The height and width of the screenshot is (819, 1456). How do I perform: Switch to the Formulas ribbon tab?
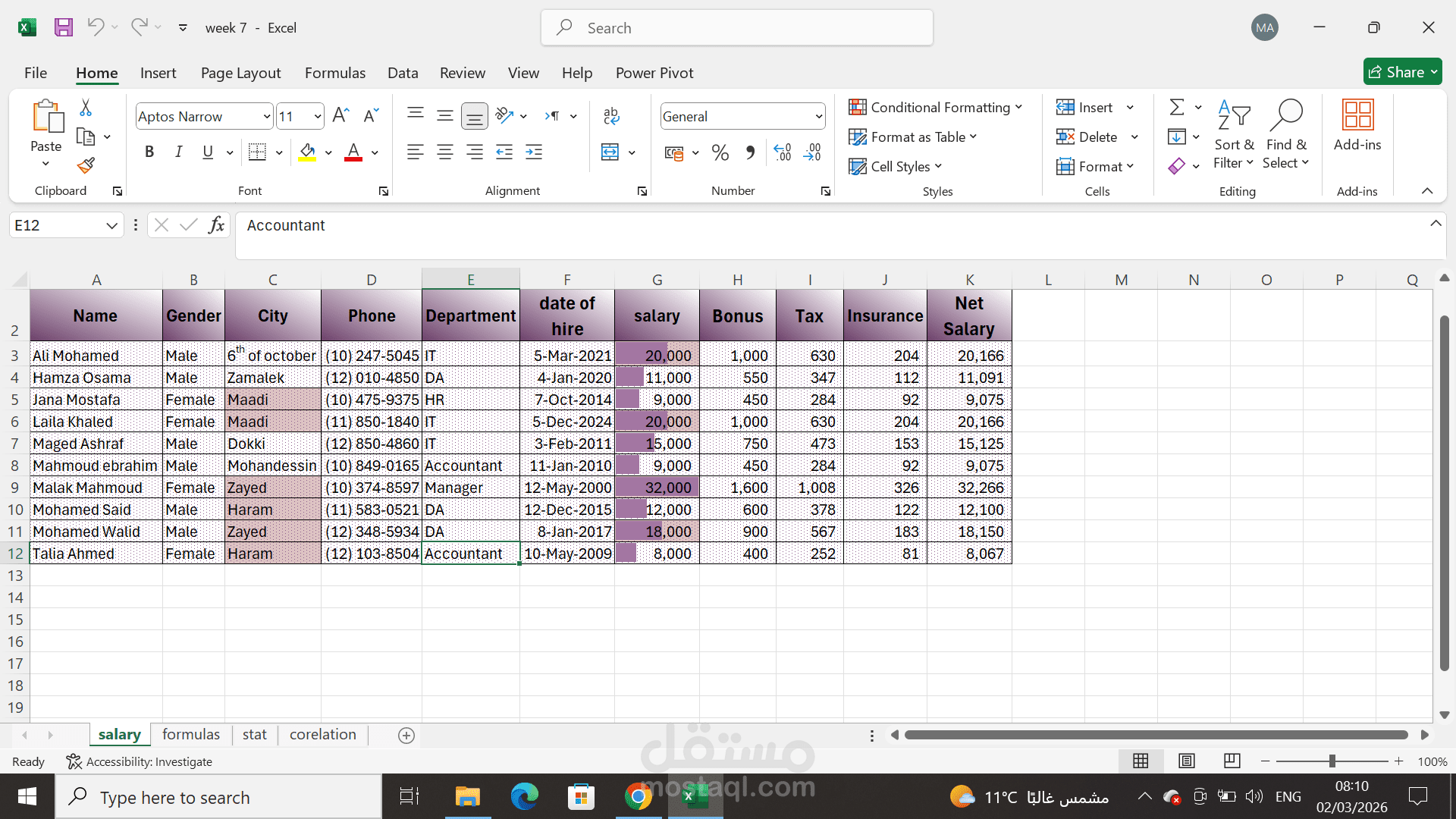tap(335, 73)
